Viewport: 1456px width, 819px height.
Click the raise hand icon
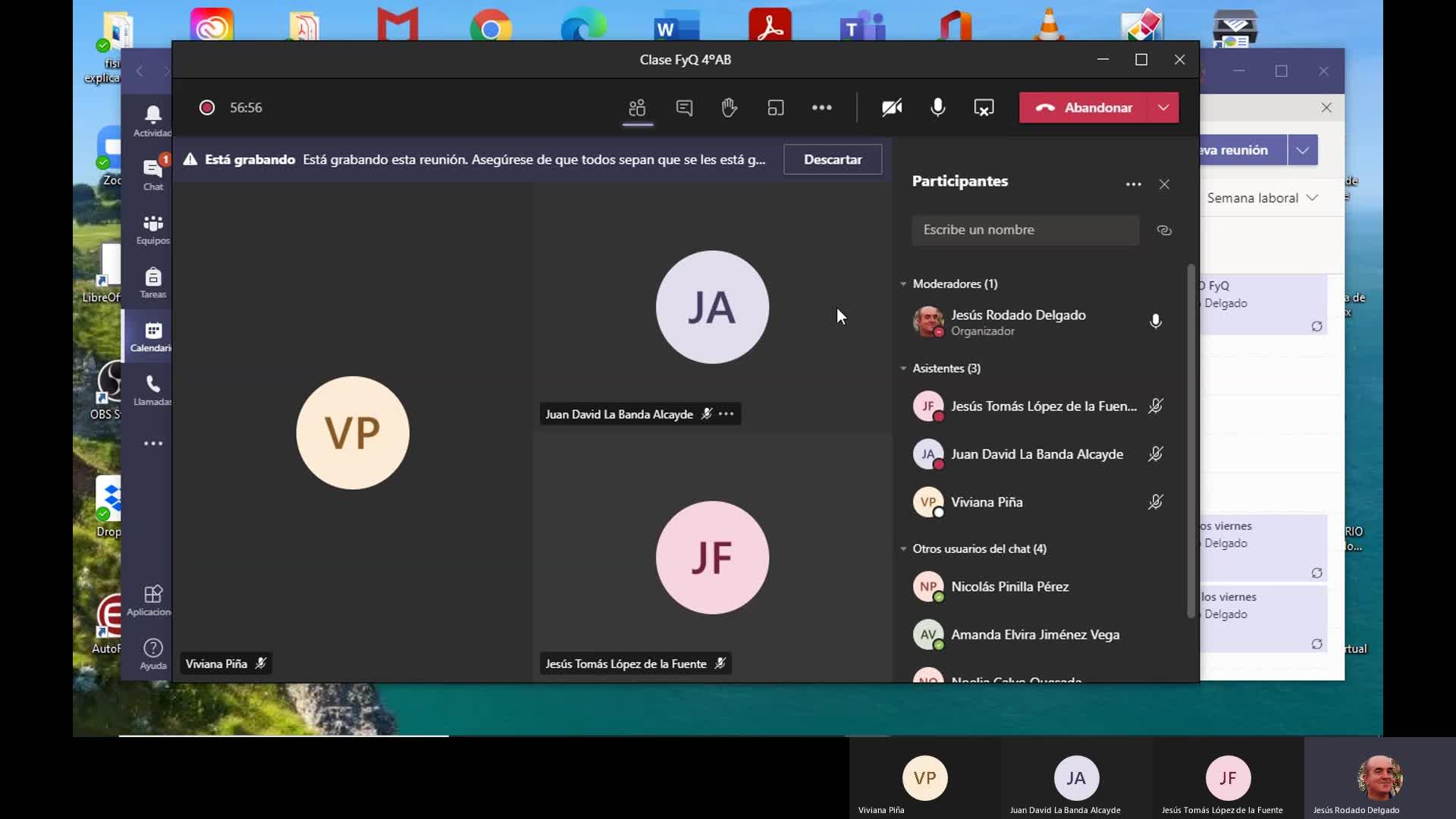(730, 108)
